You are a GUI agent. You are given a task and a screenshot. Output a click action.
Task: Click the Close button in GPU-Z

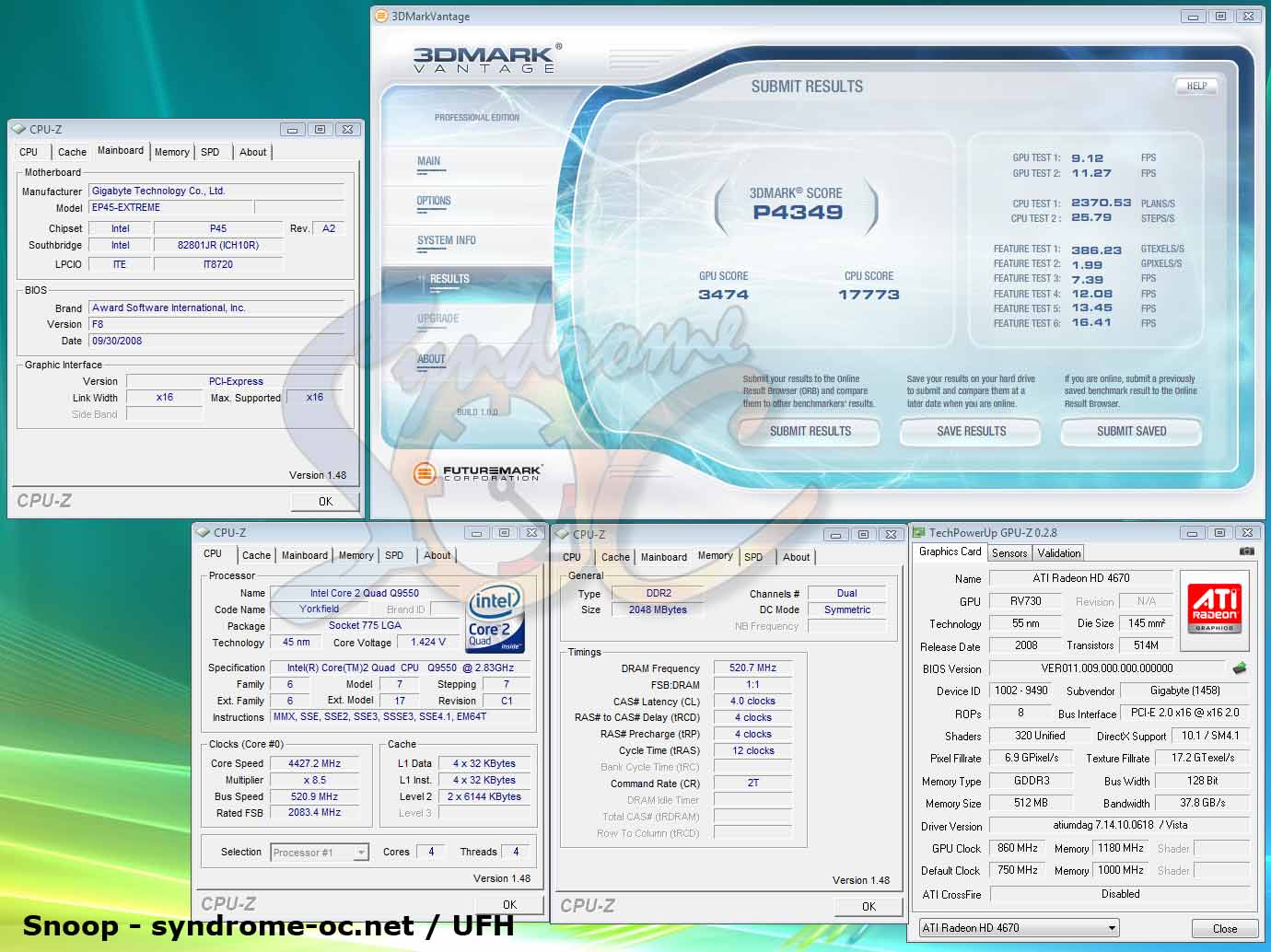pos(1224,928)
